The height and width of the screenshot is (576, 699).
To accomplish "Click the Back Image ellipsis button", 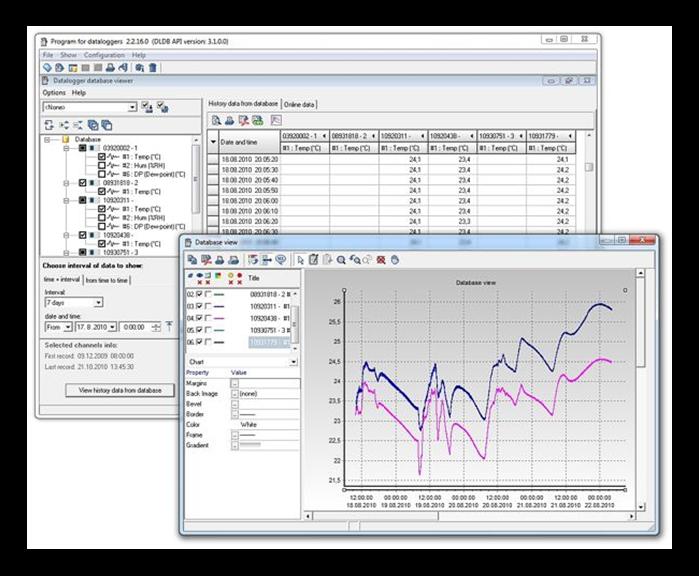I will (x=234, y=394).
